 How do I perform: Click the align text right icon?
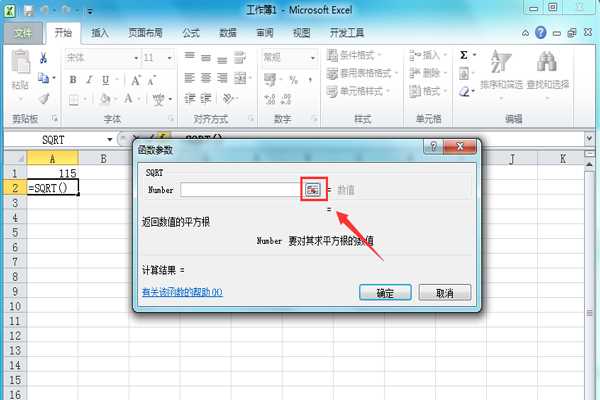(x=222, y=78)
